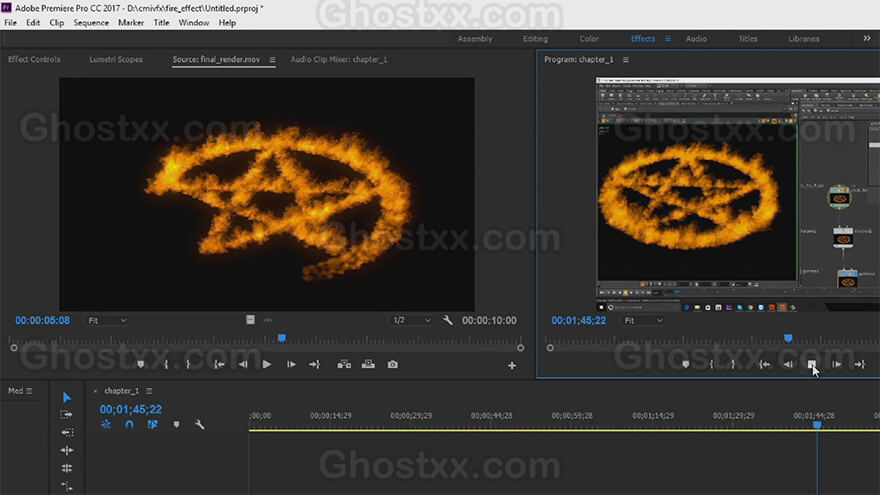
Task: Open the Marker menu
Action: point(131,23)
